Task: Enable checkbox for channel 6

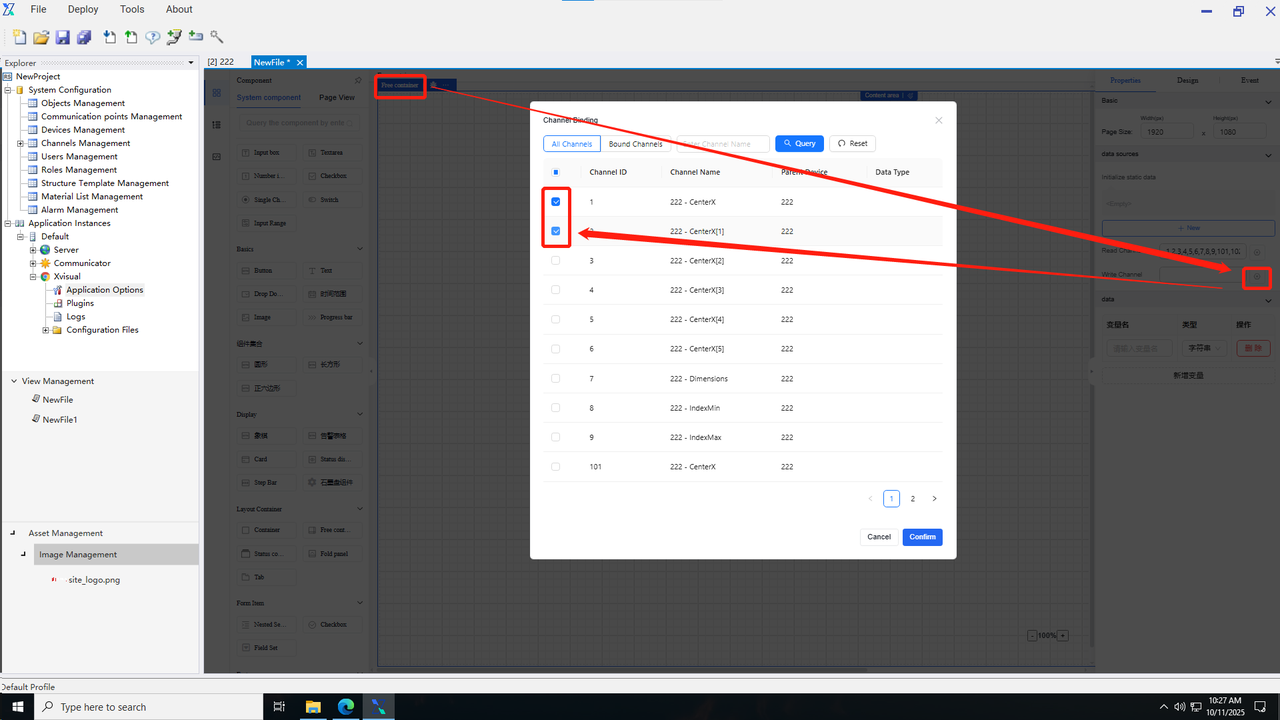Action: (556, 349)
